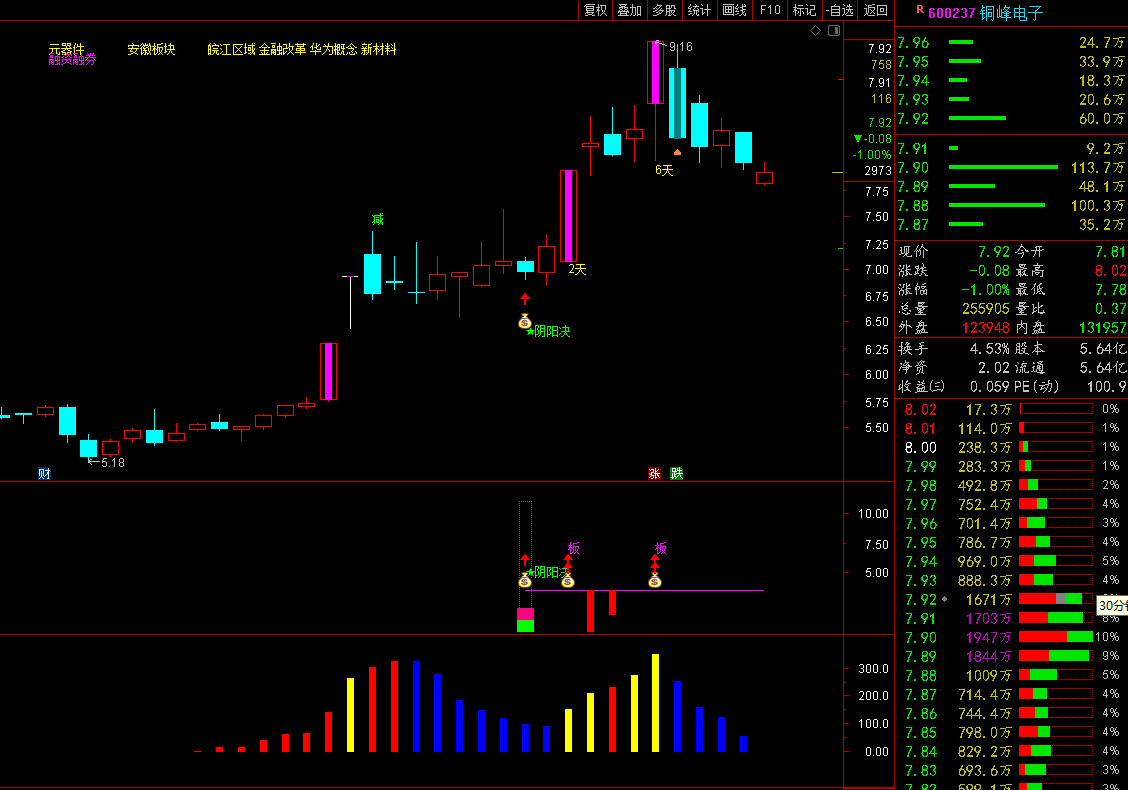1128x790 pixels.
Task: Click the 7.90 price distribution bar
Action: (x=1055, y=637)
